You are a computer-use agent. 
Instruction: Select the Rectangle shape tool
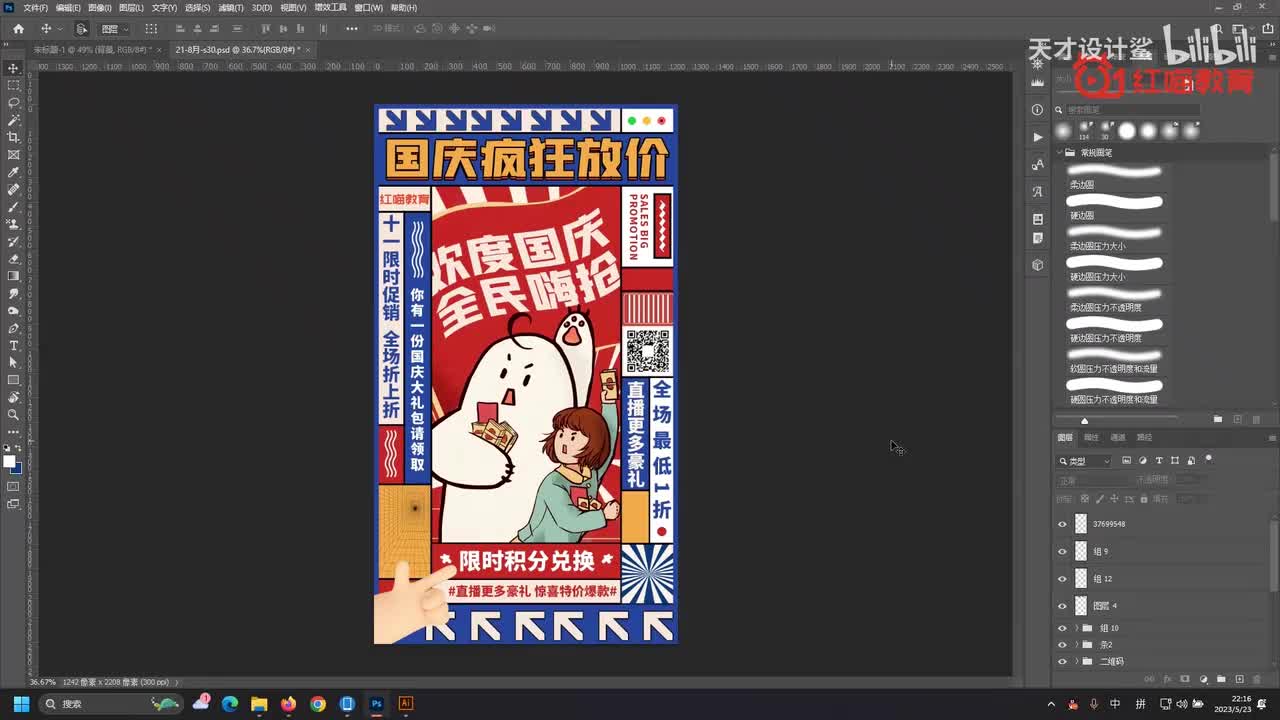tap(13, 380)
